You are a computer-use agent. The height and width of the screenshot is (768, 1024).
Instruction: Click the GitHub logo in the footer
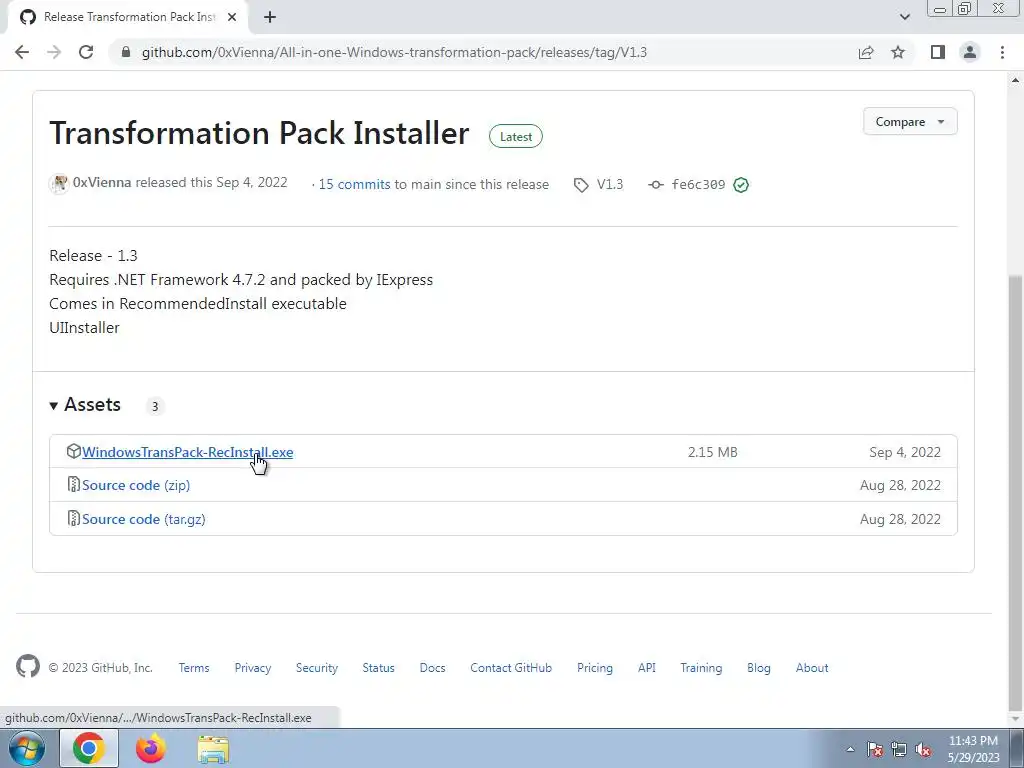(x=27, y=666)
